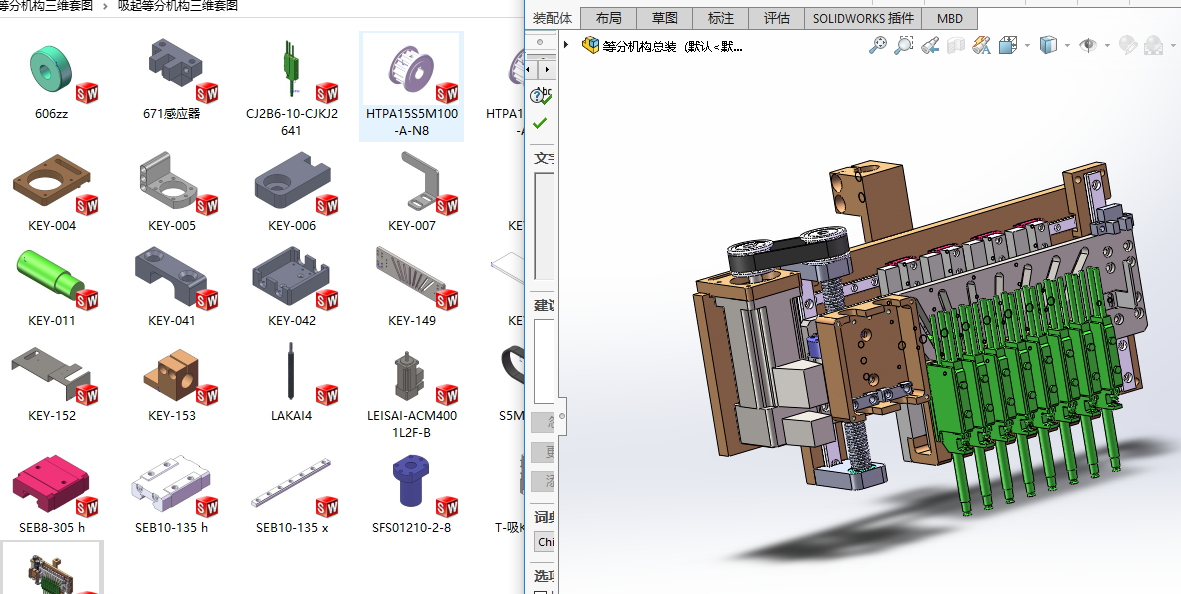Image resolution: width=1181 pixels, height=594 pixels.
Task: Open the View Orientation dropdown arrow
Action: [x=1025, y=46]
